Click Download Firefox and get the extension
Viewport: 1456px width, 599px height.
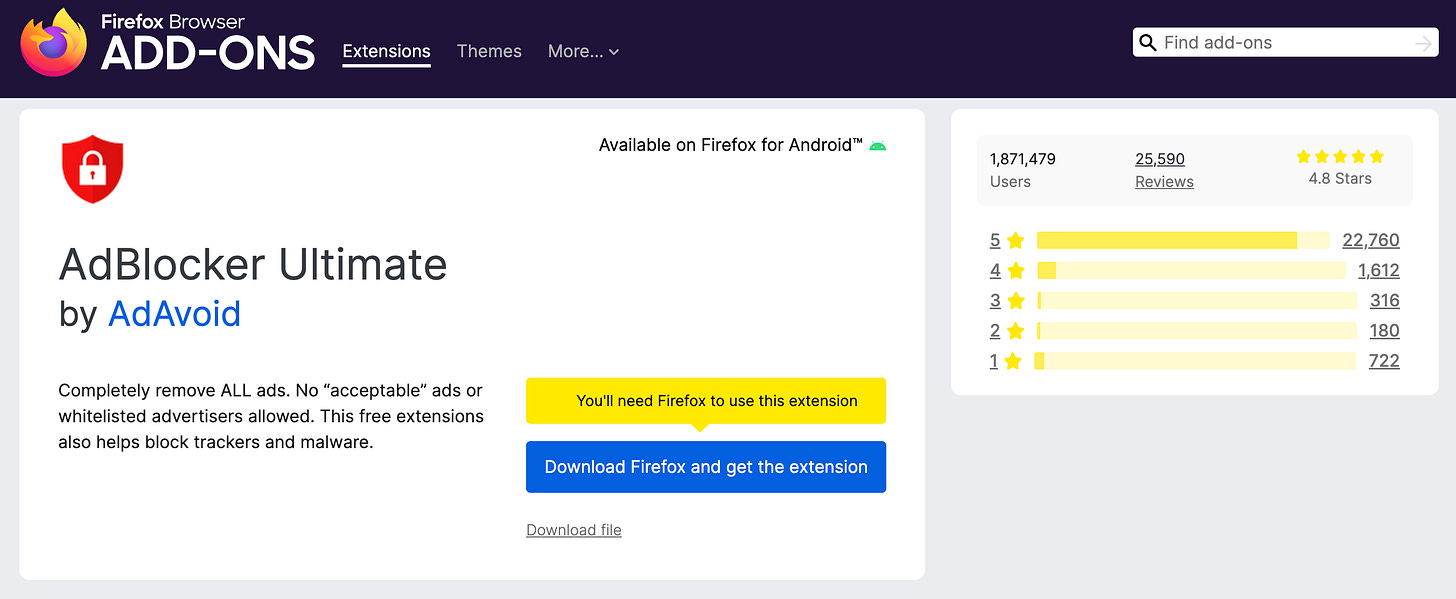tap(705, 467)
